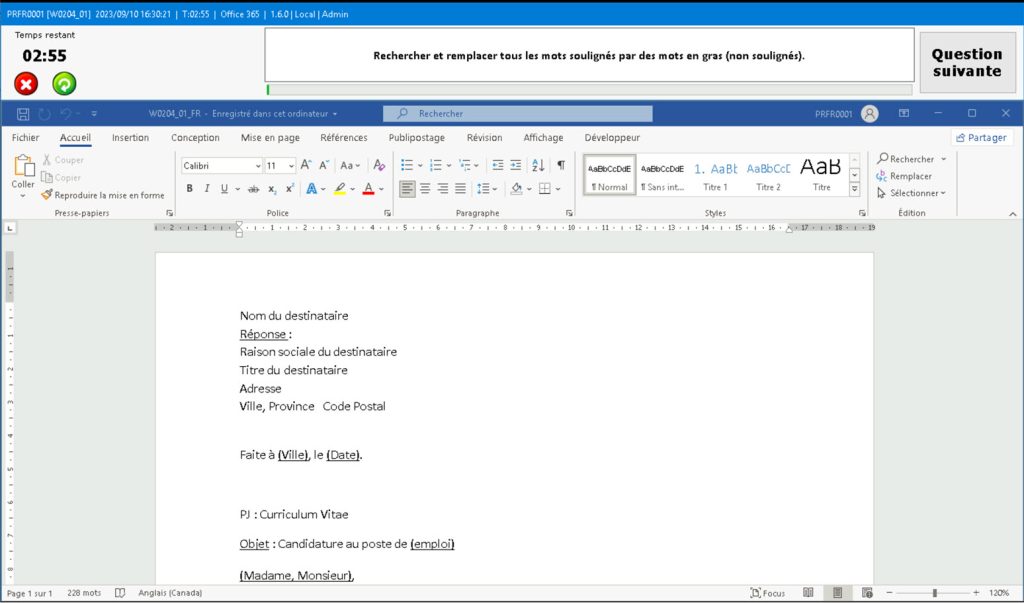The width and height of the screenshot is (1024, 603).
Task: Click the Trier (sort) icon
Action: (x=537, y=165)
